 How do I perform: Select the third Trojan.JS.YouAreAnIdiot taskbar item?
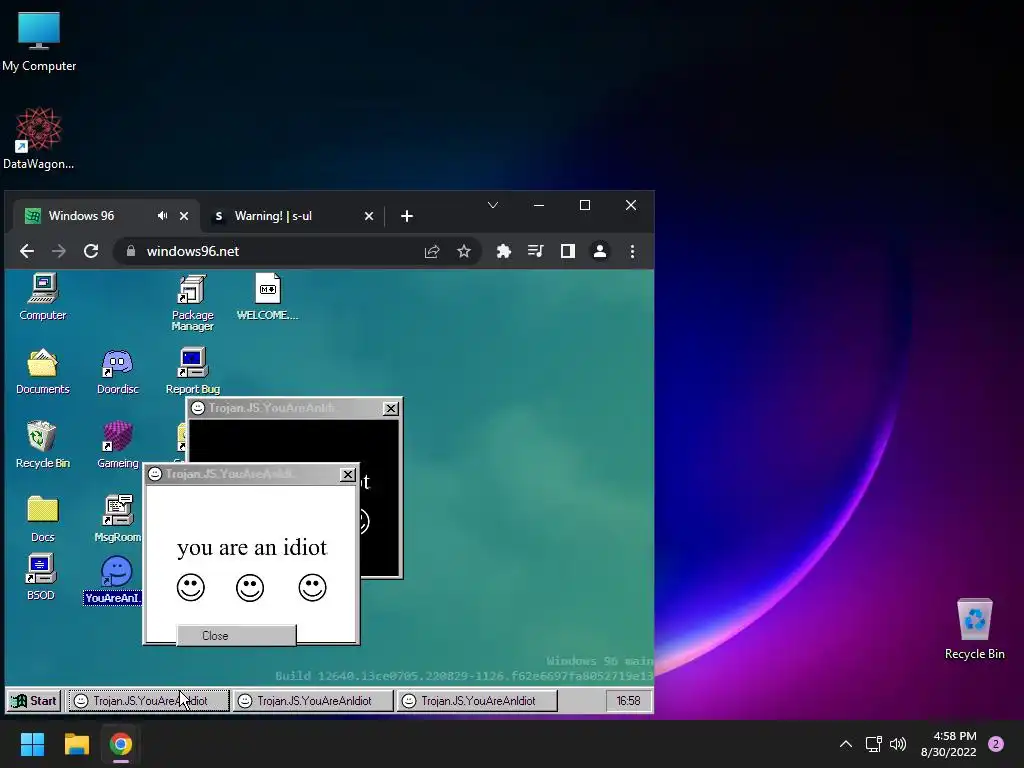pyautogui.click(x=477, y=701)
